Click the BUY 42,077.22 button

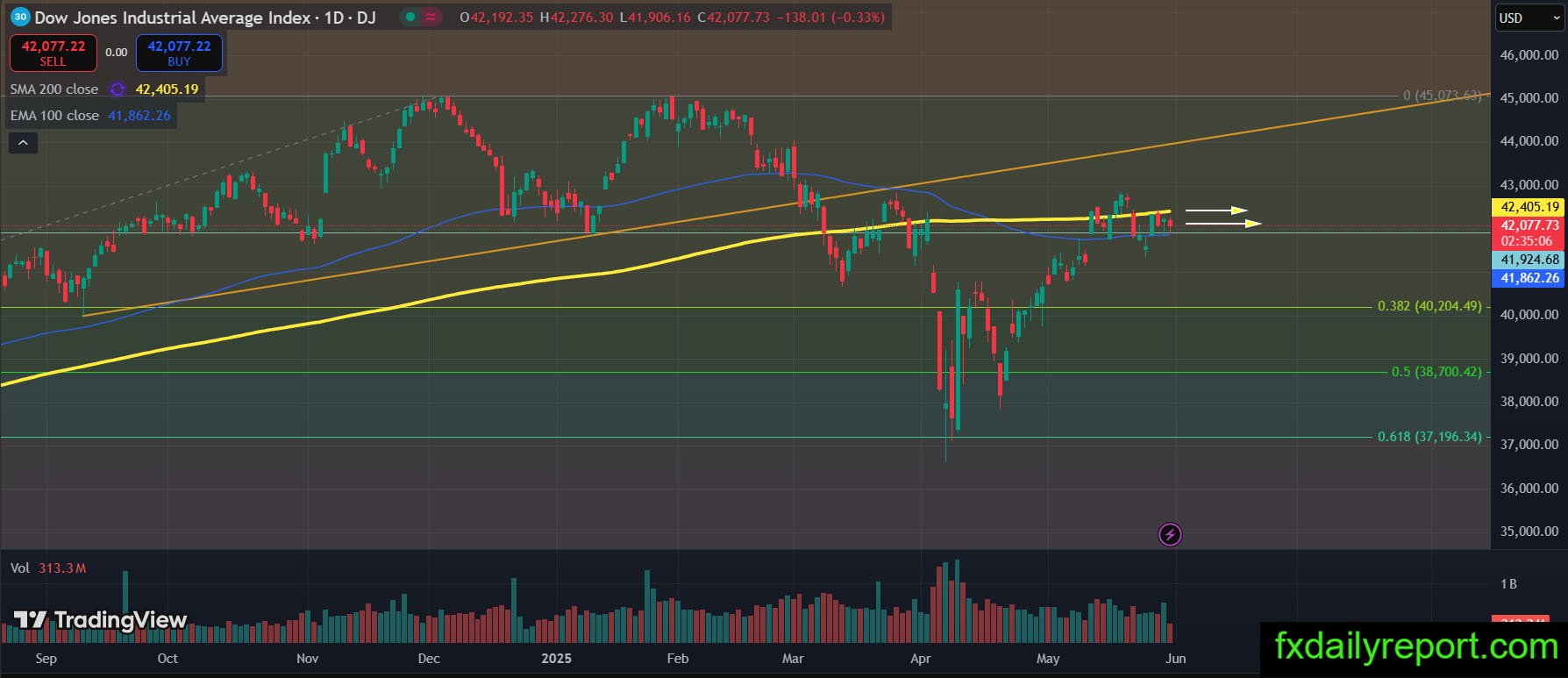click(x=179, y=53)
